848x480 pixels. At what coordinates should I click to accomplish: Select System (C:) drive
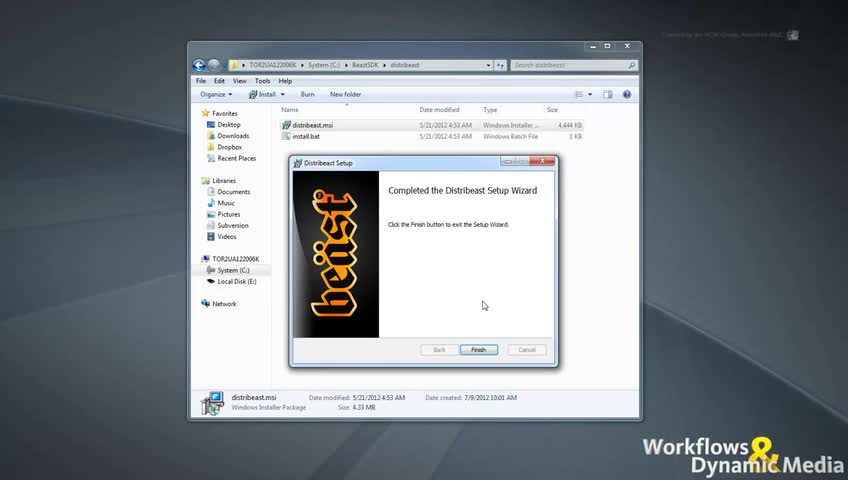pyautogui.click(x=233, y=270)
